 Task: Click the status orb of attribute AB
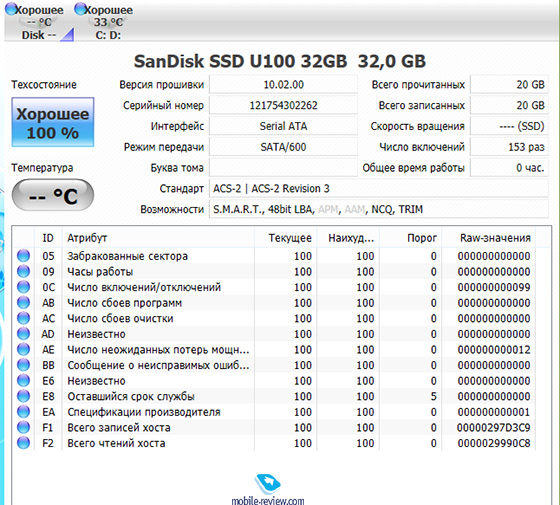coord(24,302)
